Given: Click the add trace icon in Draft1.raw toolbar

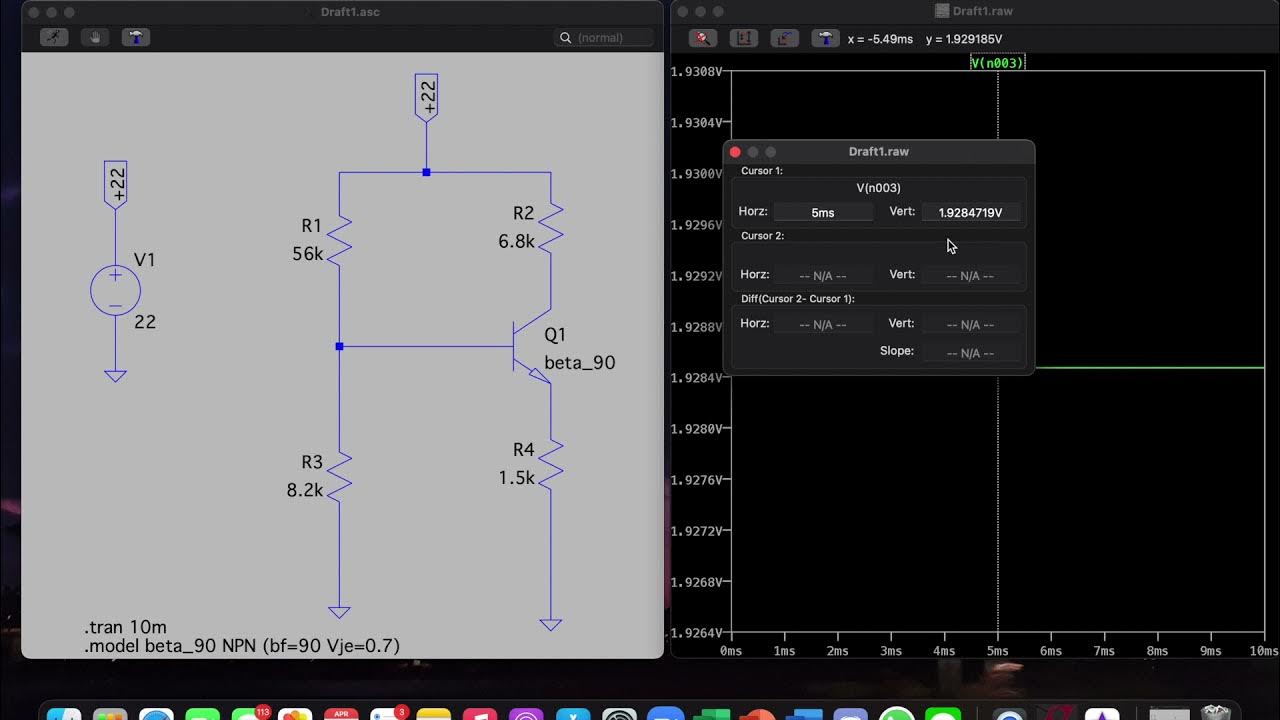Looking at the screenshot, I should click(785, 38).
